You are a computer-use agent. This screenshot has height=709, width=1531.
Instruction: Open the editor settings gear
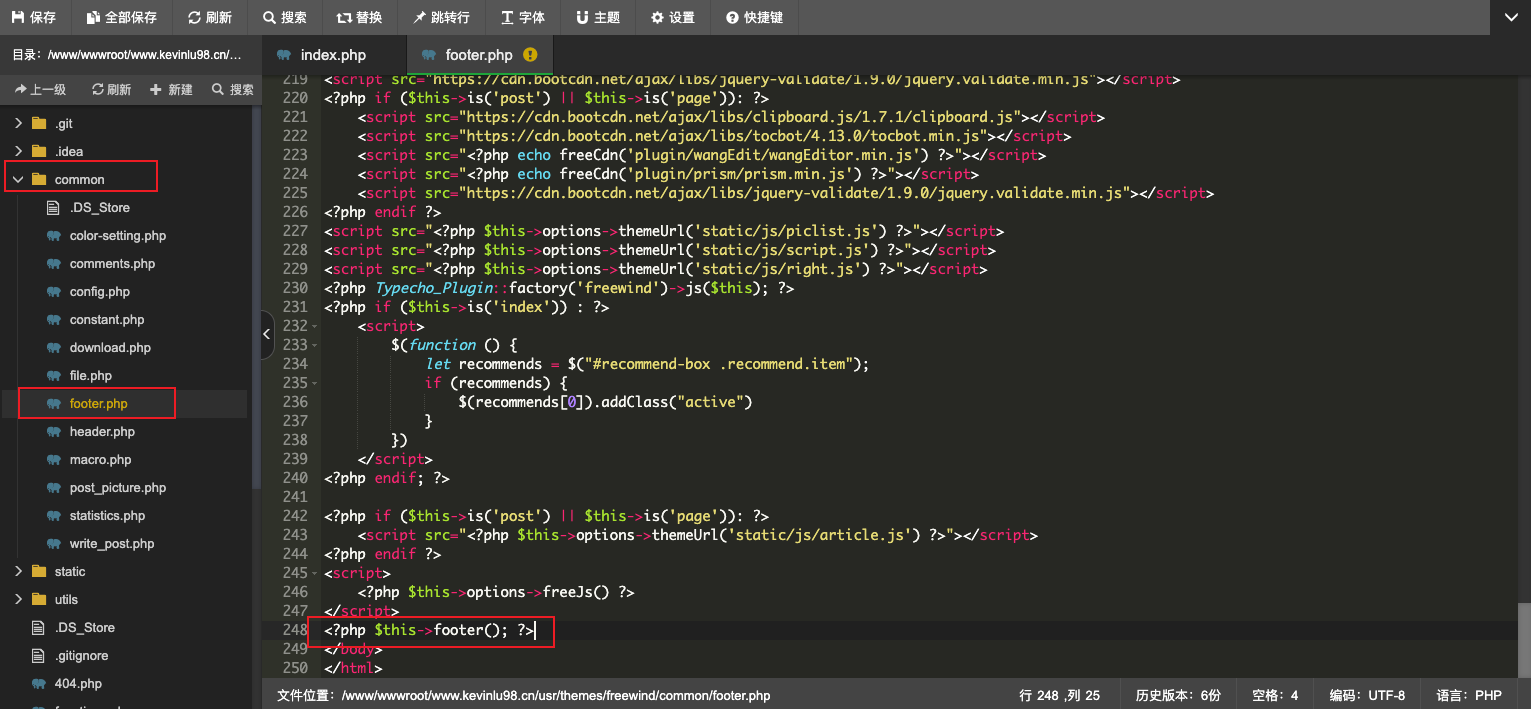pyautogui.click(x=657, y=18)
